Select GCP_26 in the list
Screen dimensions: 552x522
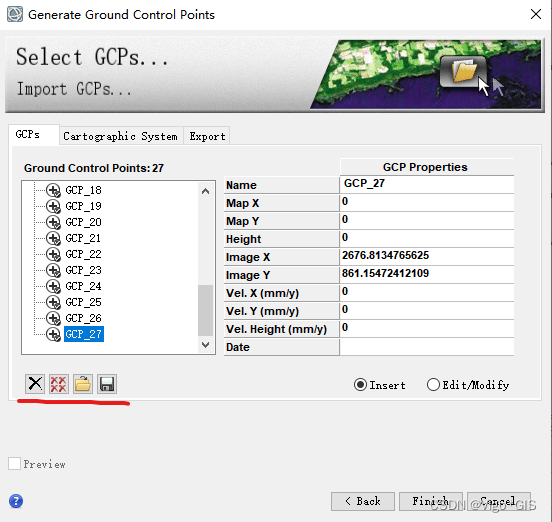[83, 318]
